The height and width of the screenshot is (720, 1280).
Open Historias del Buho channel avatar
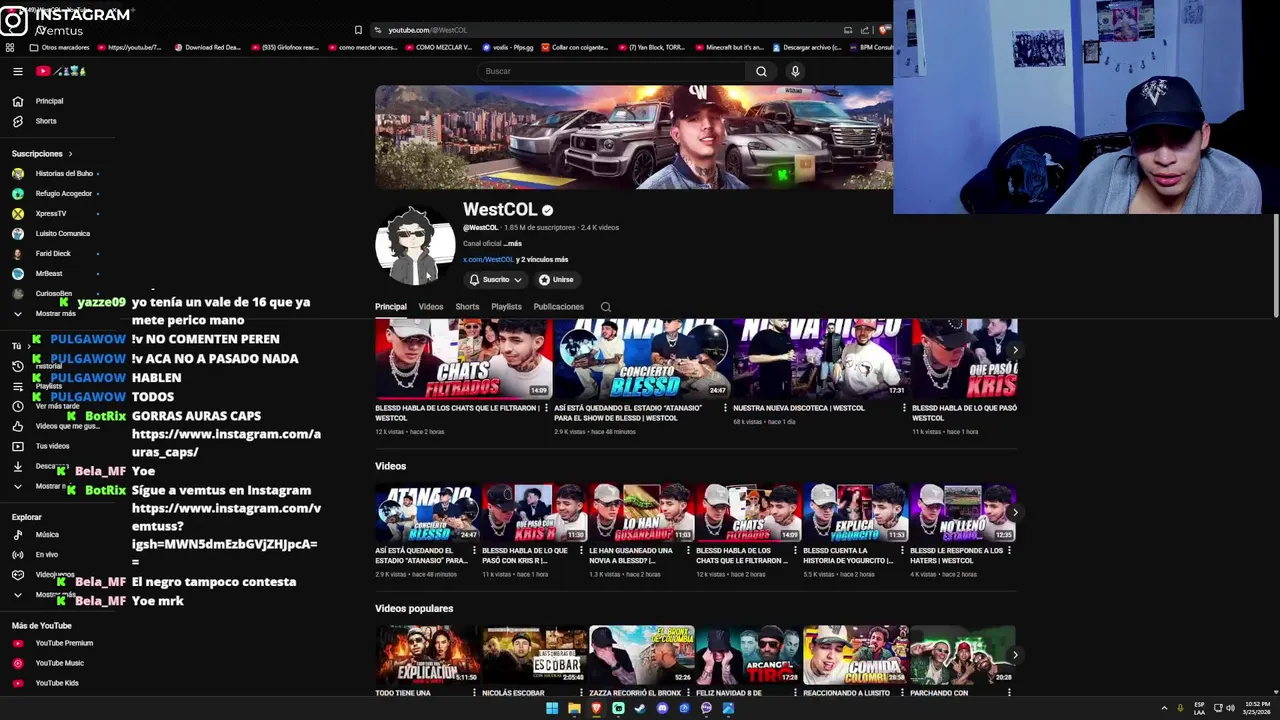click(18, 173)
